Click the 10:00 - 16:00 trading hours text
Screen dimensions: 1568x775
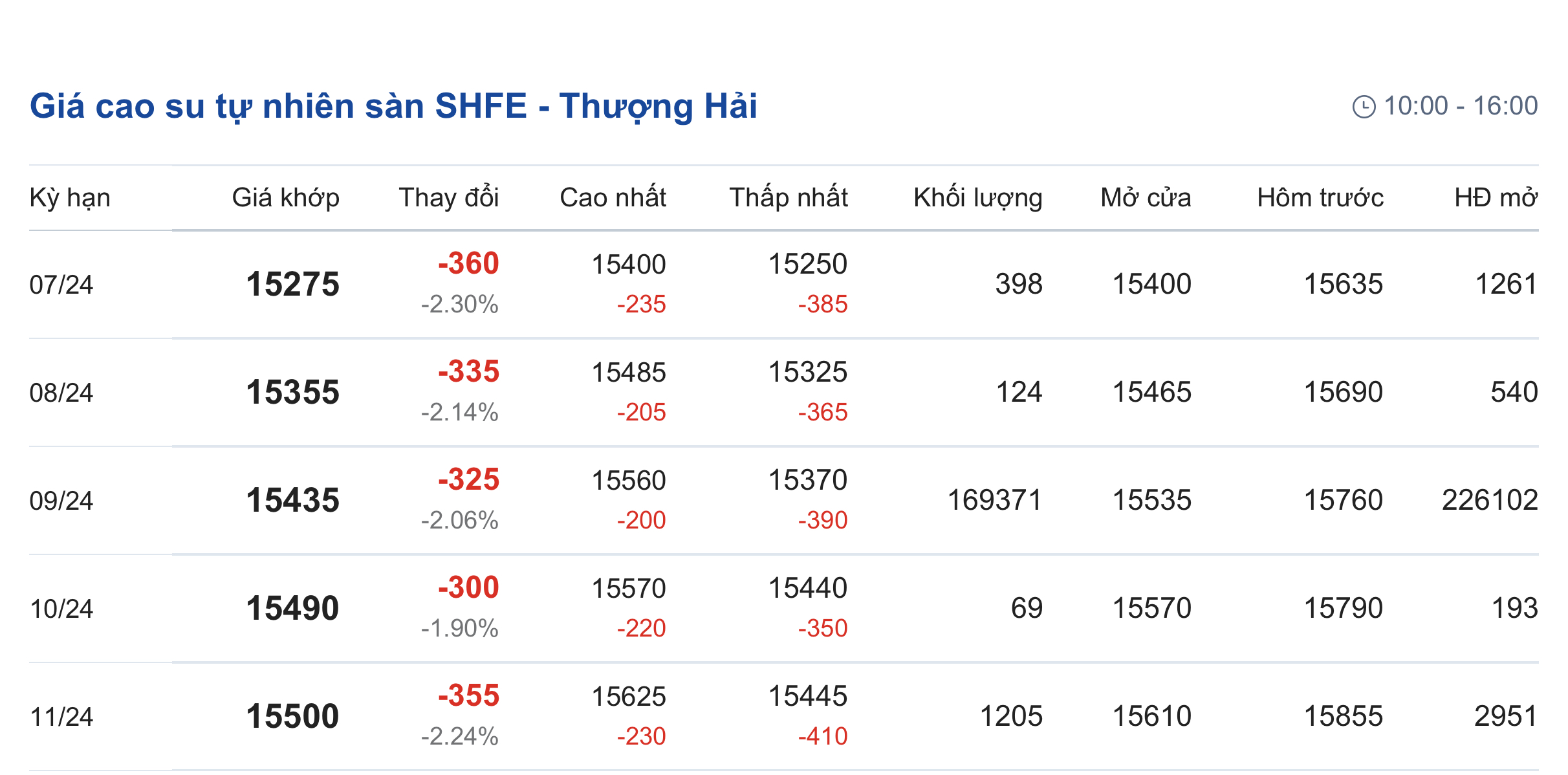[1461, 106]
